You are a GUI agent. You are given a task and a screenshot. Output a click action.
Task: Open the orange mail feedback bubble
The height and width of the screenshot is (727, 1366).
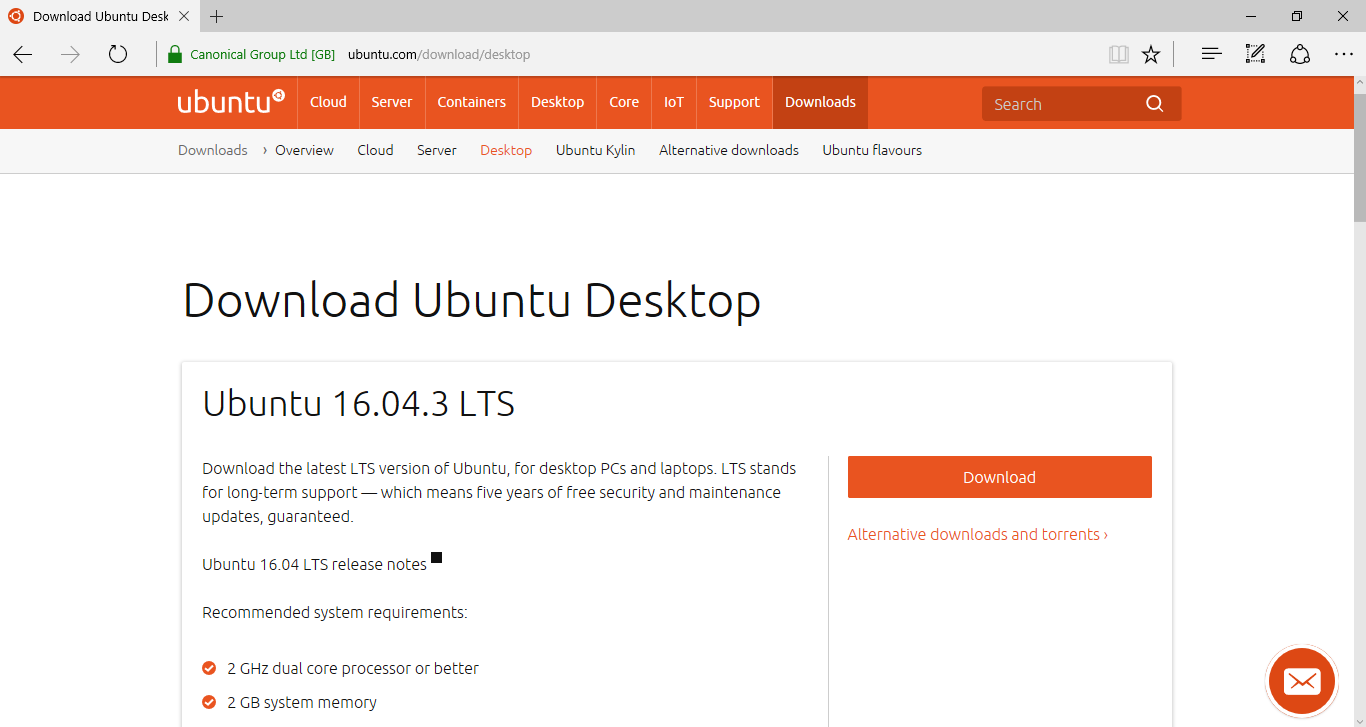1302,682
